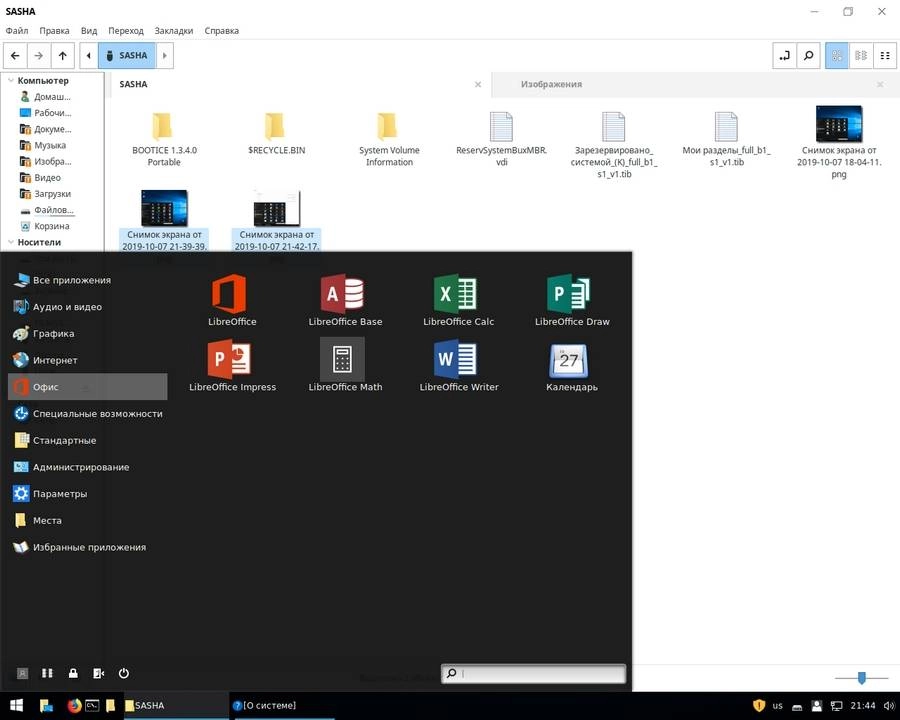Switch to list view
This screenshot has height=720, width=900.
click(x=861, y=56)
